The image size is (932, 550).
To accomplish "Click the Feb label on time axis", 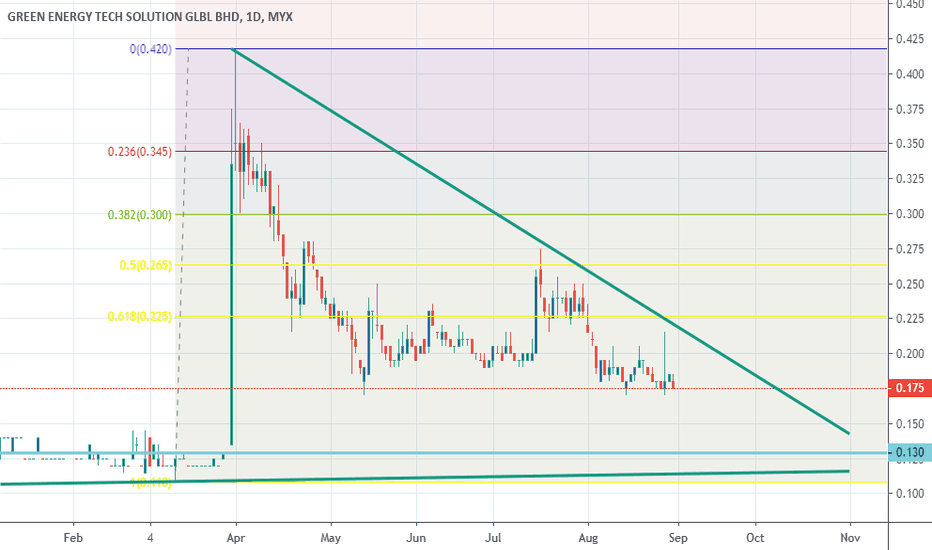I will 73,538.
